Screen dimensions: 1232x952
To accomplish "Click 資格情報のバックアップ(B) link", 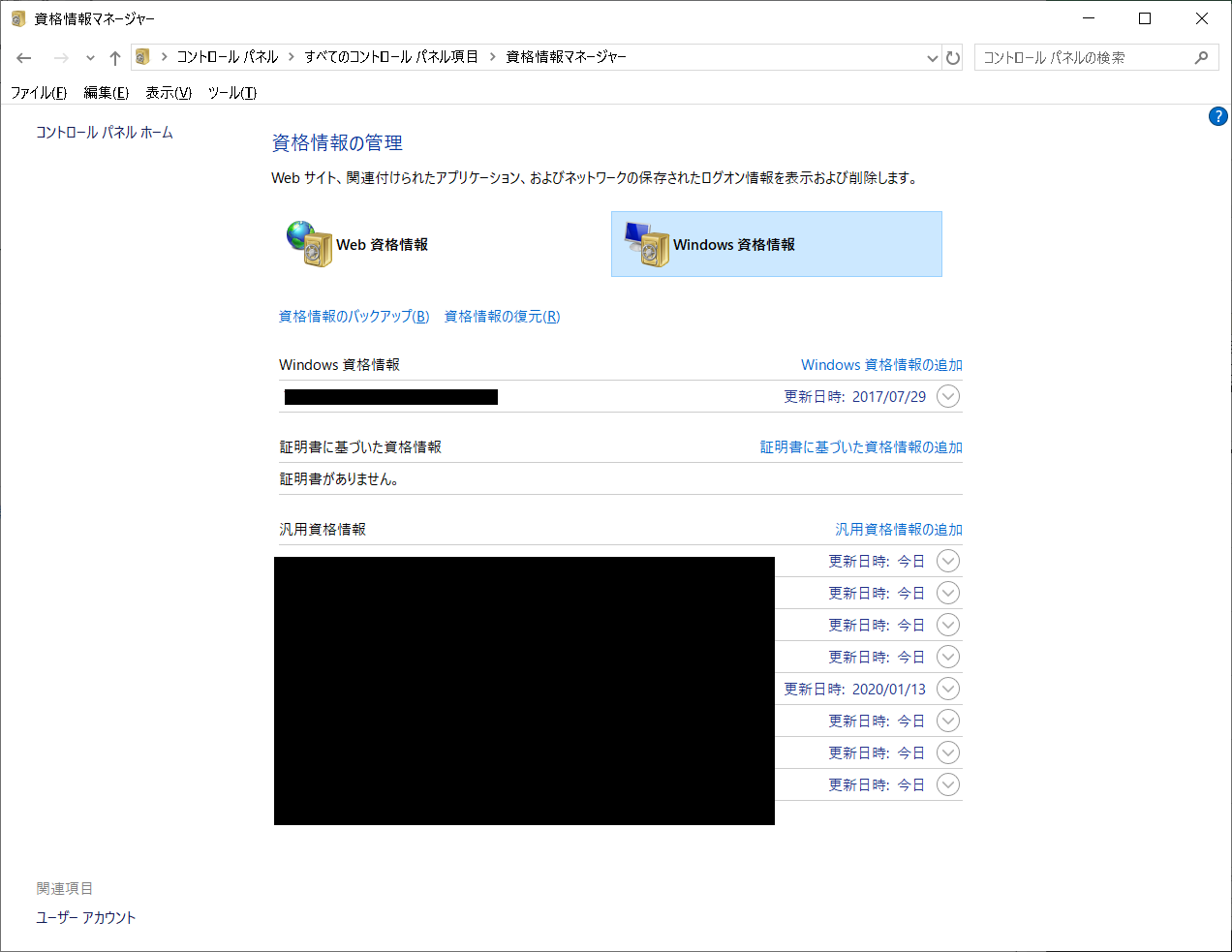I will point(354,317).
